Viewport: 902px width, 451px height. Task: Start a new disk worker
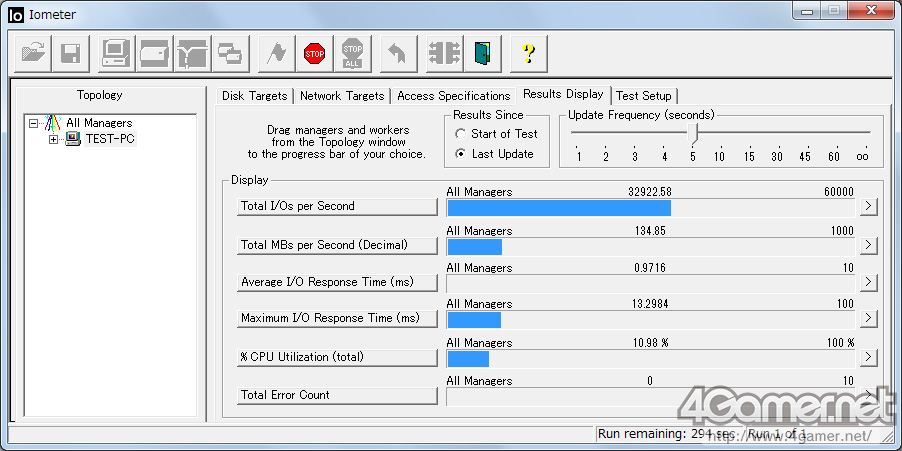coord(155,53)
